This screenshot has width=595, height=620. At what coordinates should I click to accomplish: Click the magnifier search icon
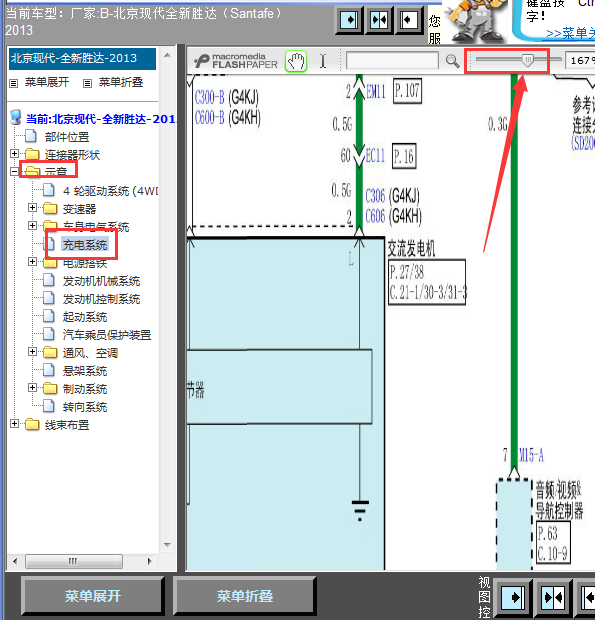tap(452, 61)
